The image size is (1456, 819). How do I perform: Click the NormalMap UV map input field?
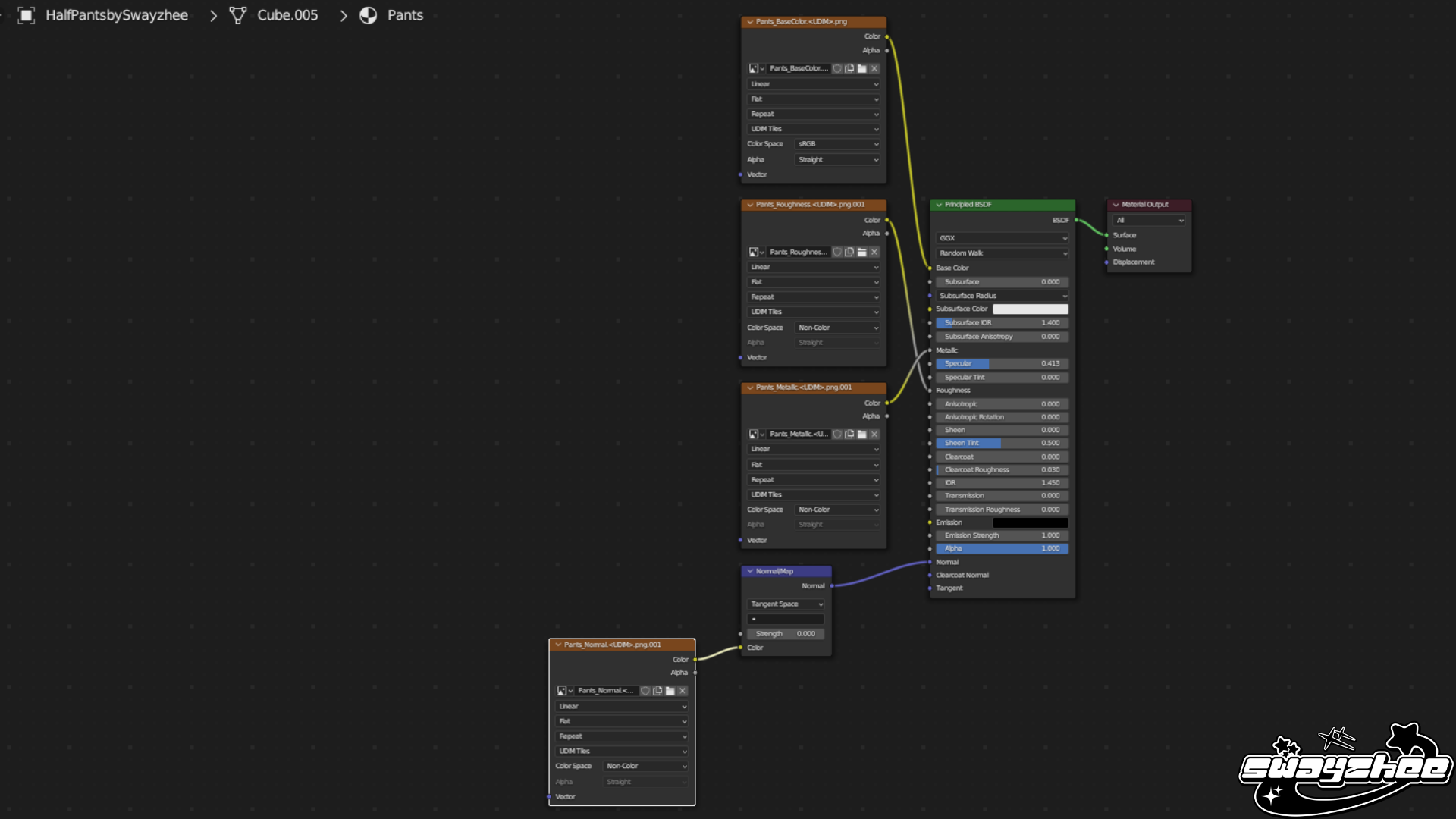pos(786,620)
